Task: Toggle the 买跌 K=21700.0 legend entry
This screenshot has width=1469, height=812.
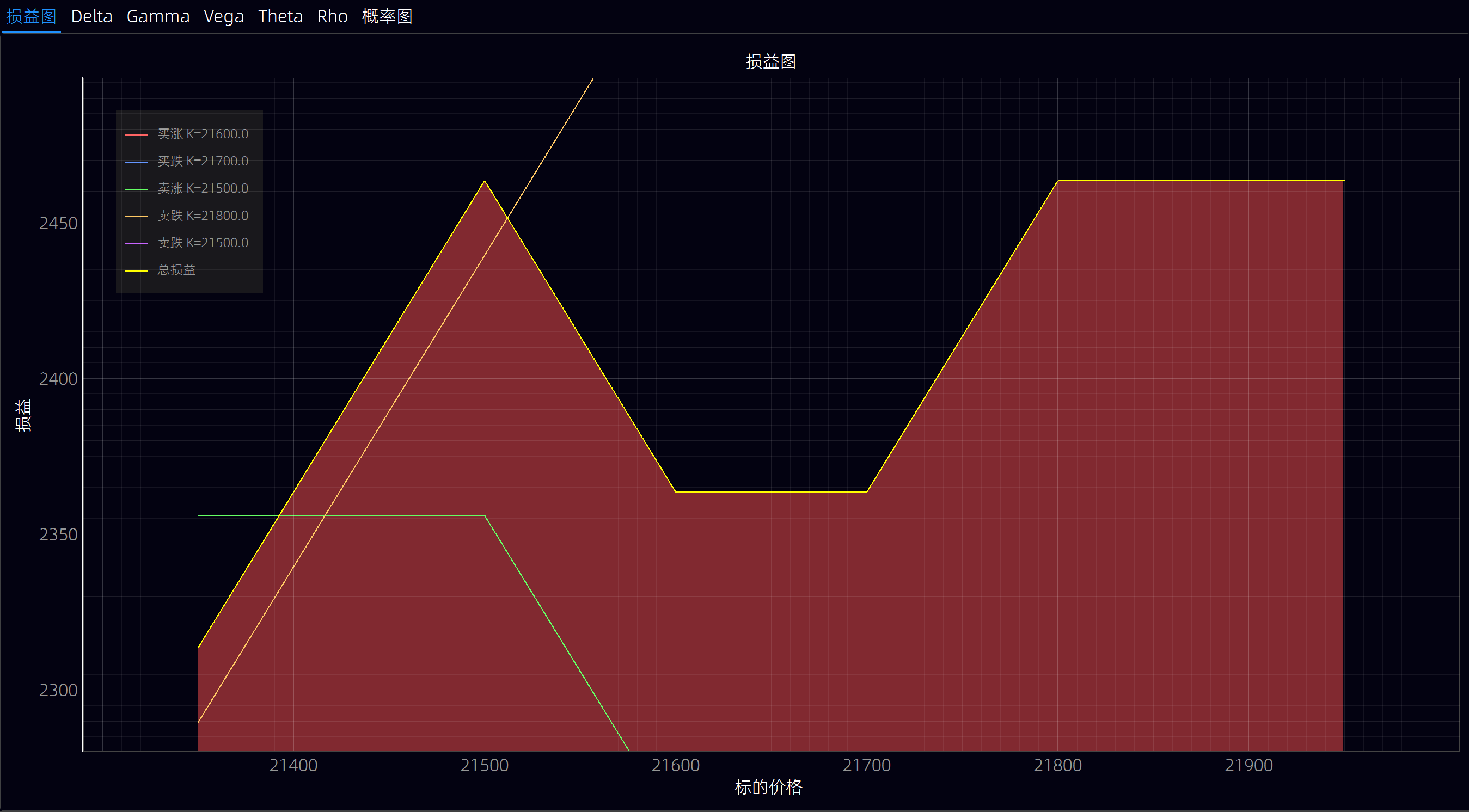Action: [x=203, y=161]
